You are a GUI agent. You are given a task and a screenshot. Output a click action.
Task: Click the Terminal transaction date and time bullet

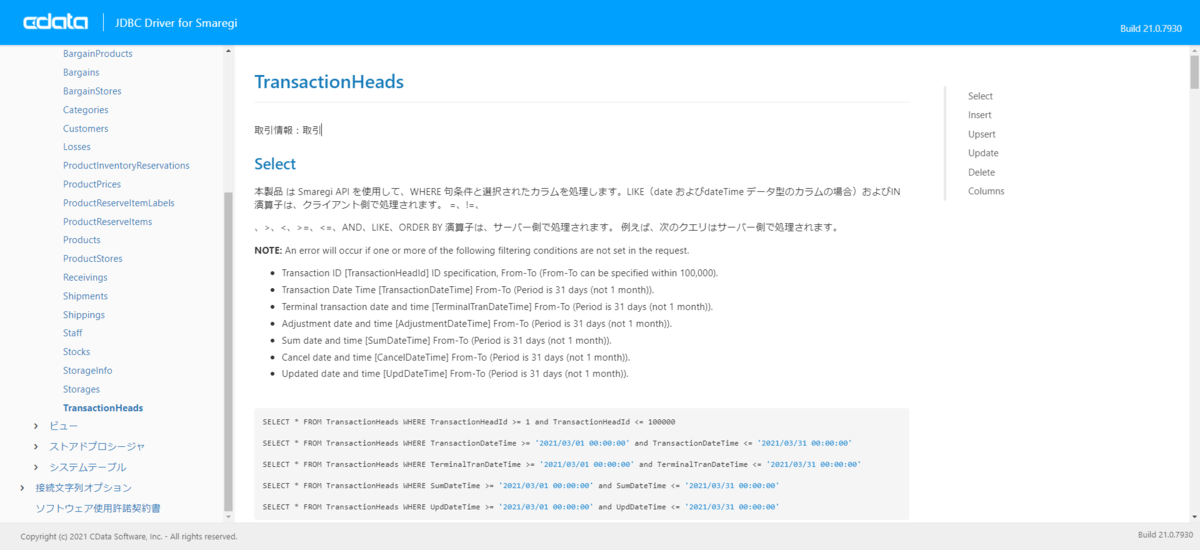pos(497,307)
